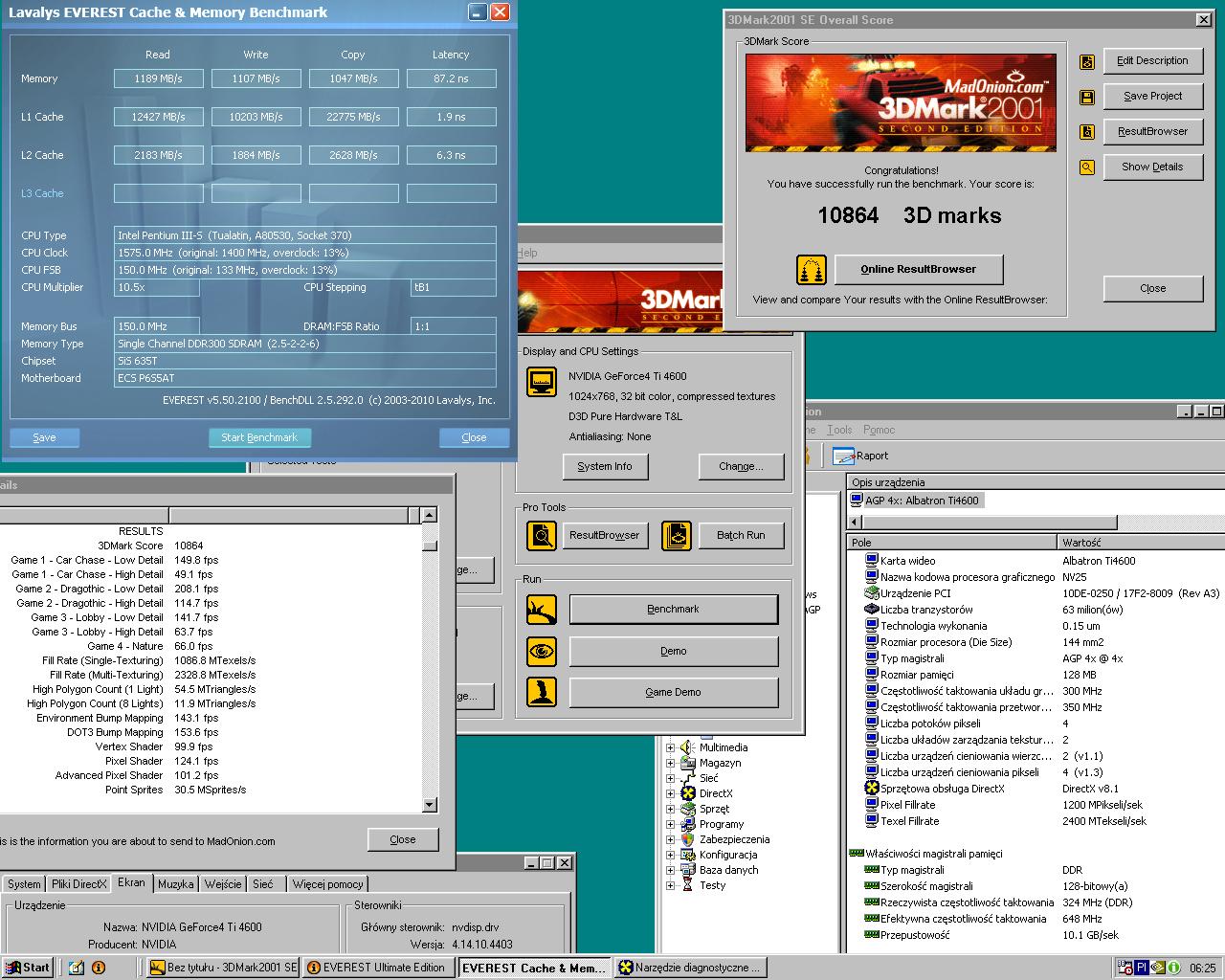Click the Testy hourglass icon in the tree
The width and height of the screenshot is (1225, 980).
[x=687, y=885]
